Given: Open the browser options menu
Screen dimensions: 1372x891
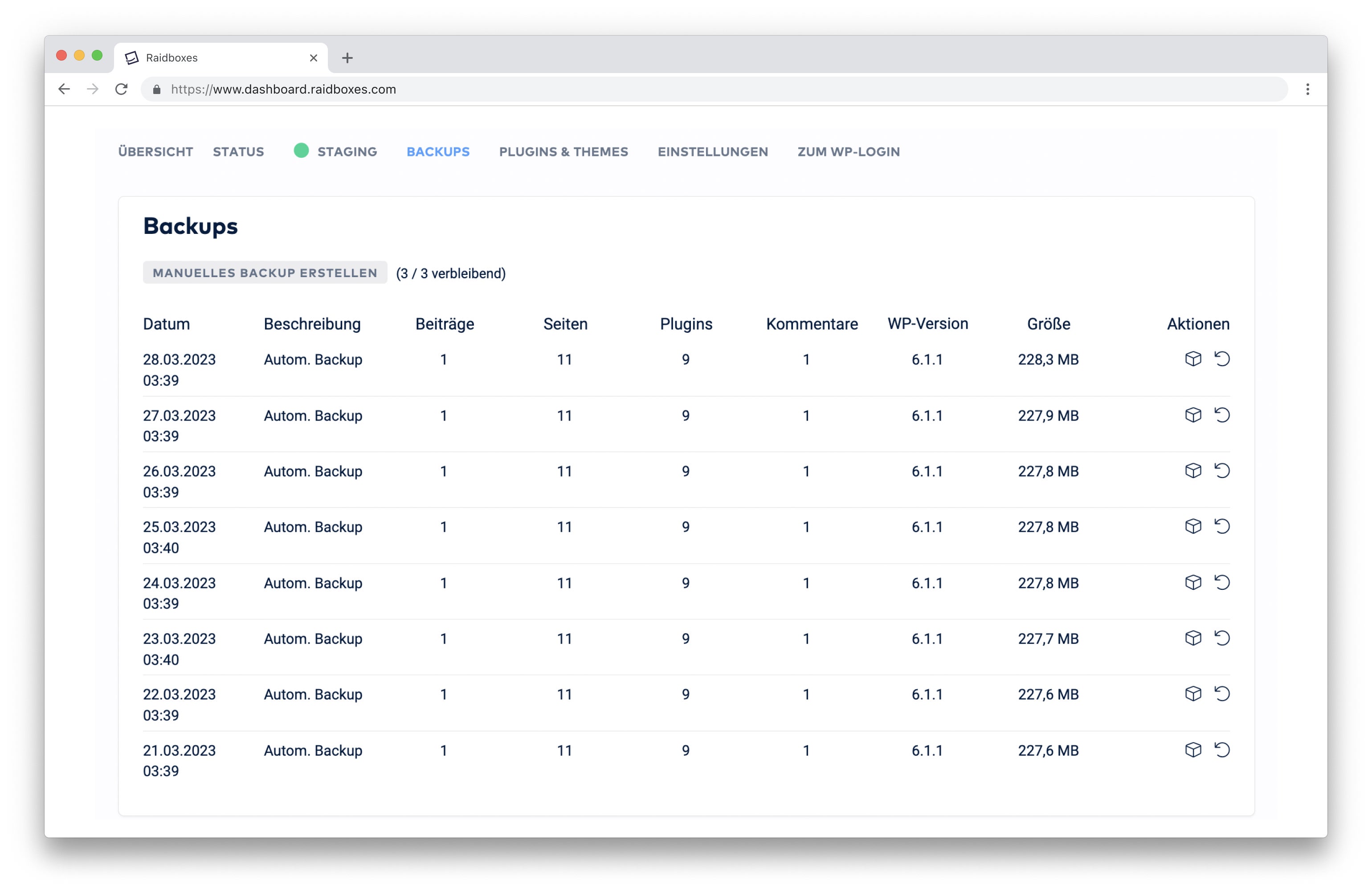Looking at the screenshot, I should (1307, 90).
